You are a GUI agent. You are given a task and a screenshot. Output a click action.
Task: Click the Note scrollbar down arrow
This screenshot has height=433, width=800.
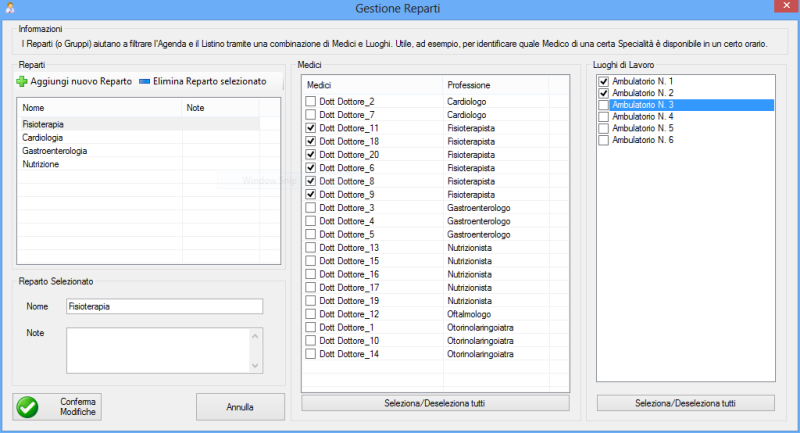tap(256, 366)
